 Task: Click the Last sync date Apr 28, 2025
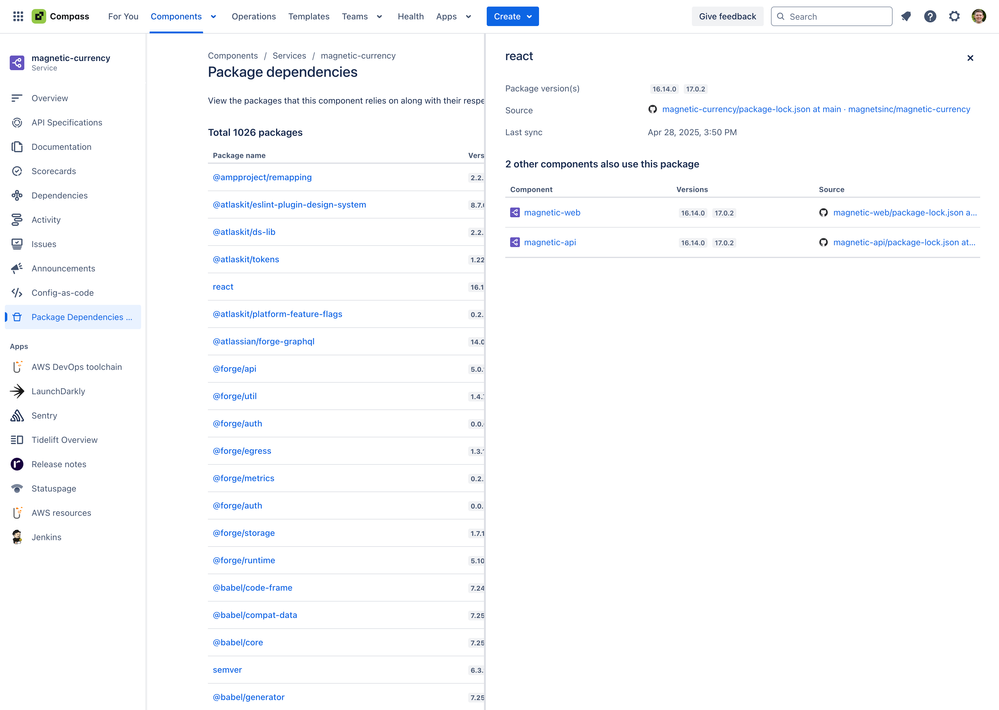pos(693,133)
